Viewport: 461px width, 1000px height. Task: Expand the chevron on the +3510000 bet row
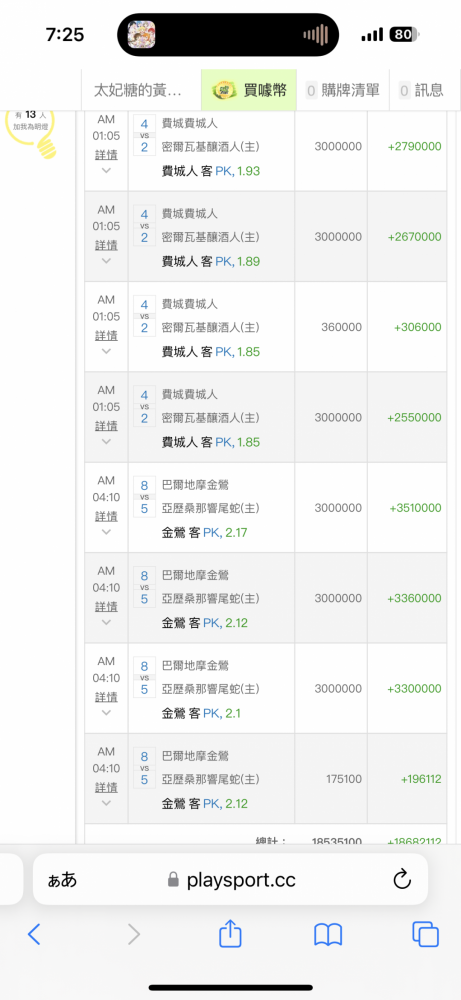[106, 532]
